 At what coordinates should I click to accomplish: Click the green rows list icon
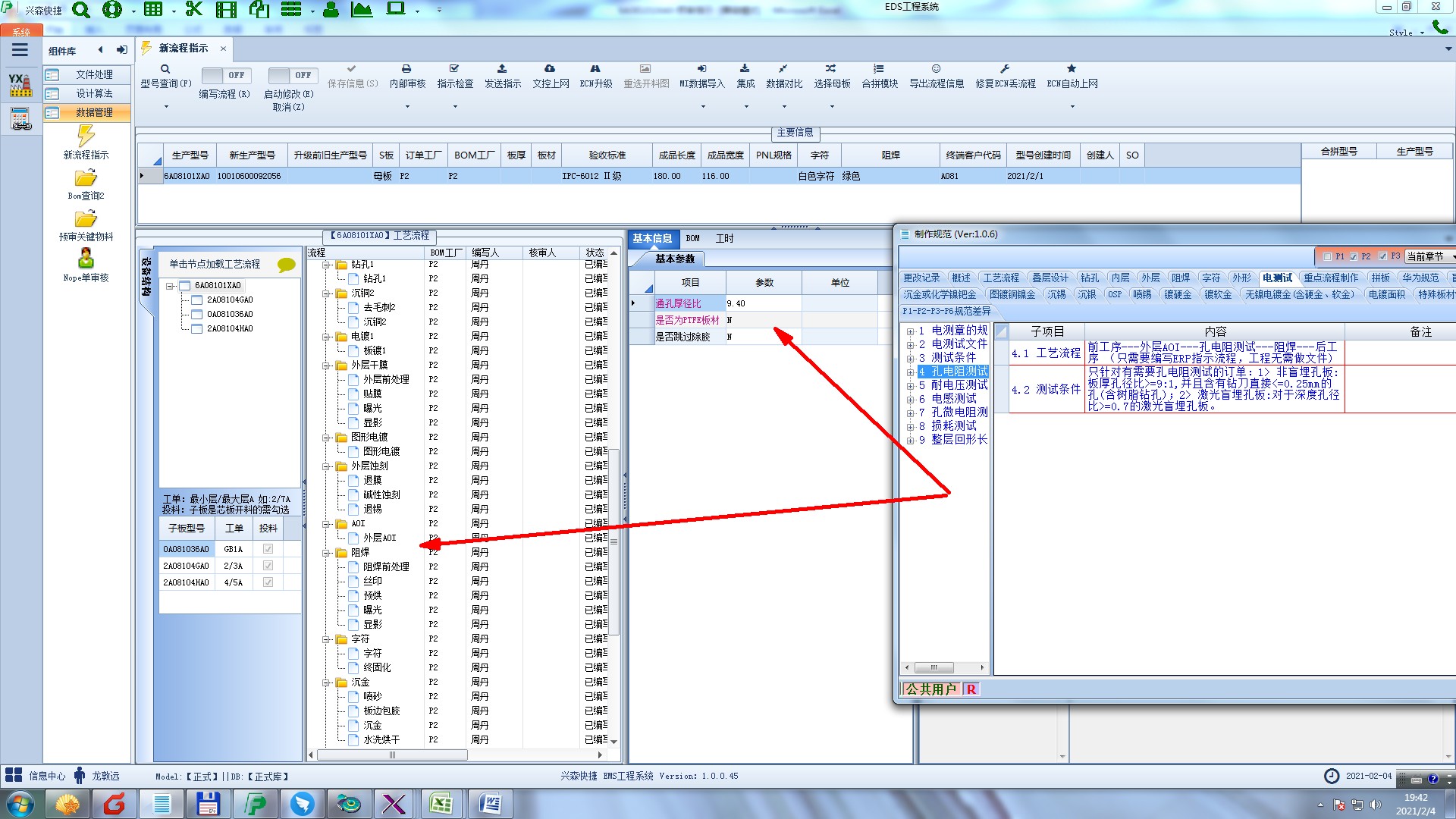(x=291, y=10)
